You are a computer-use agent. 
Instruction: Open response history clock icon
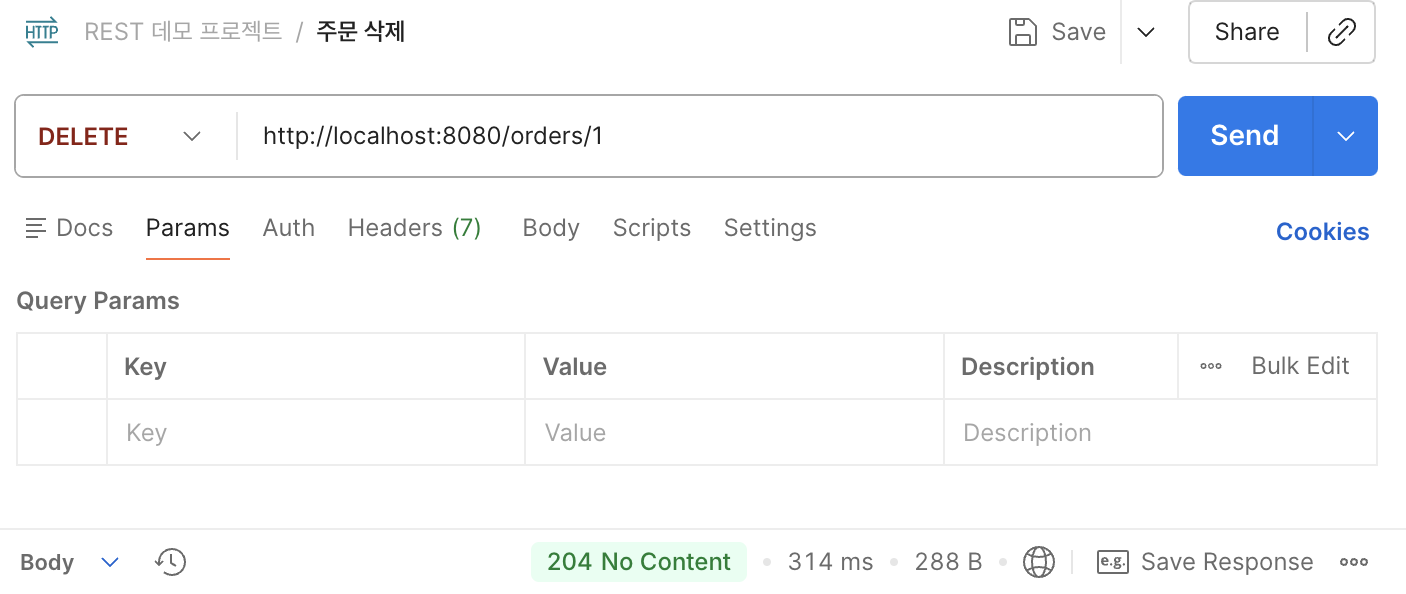tap(171, 562)
